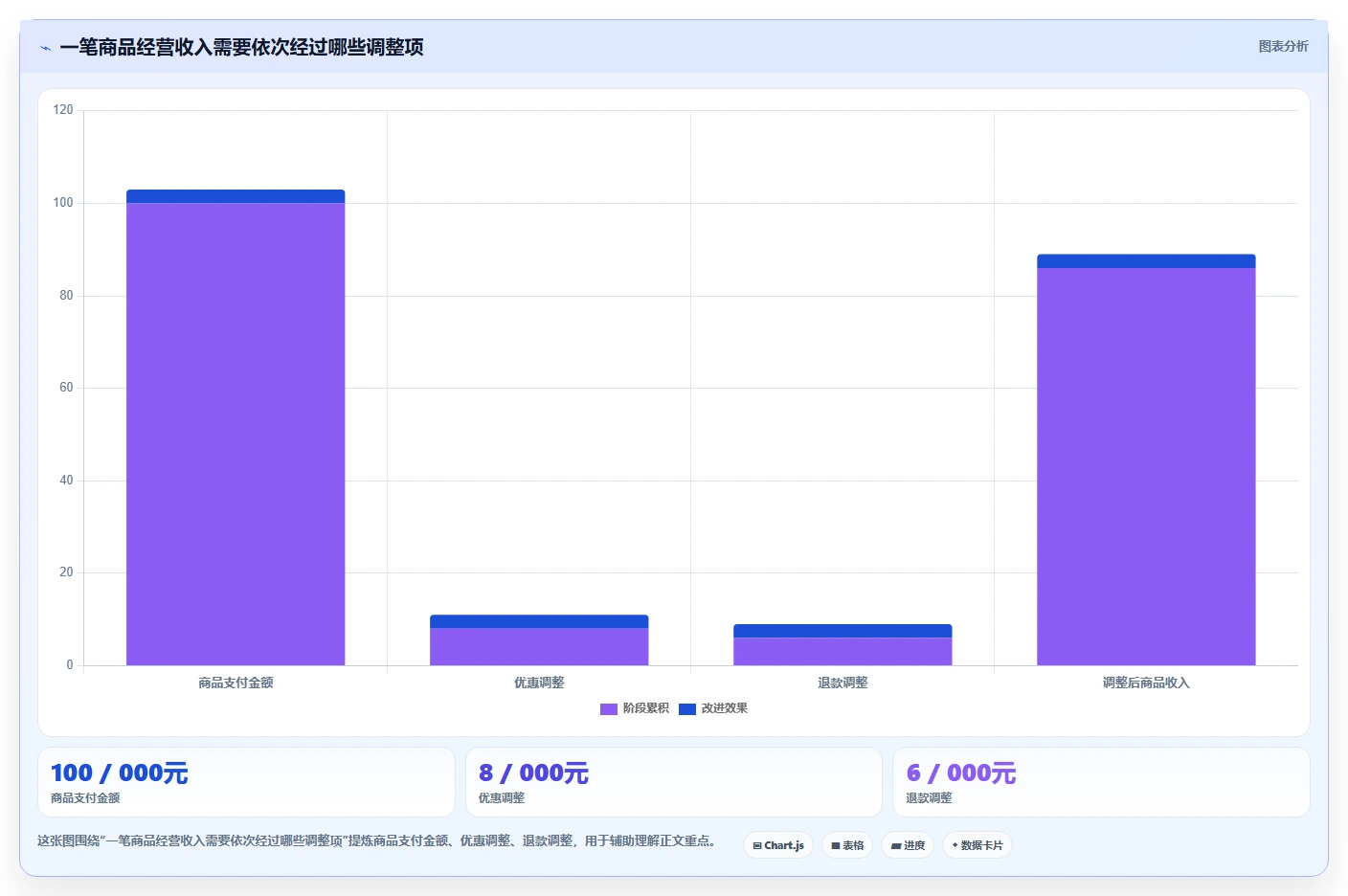
Task: Click the blue 改进效果 legend swatch
Action: click(x=687, y=709)
